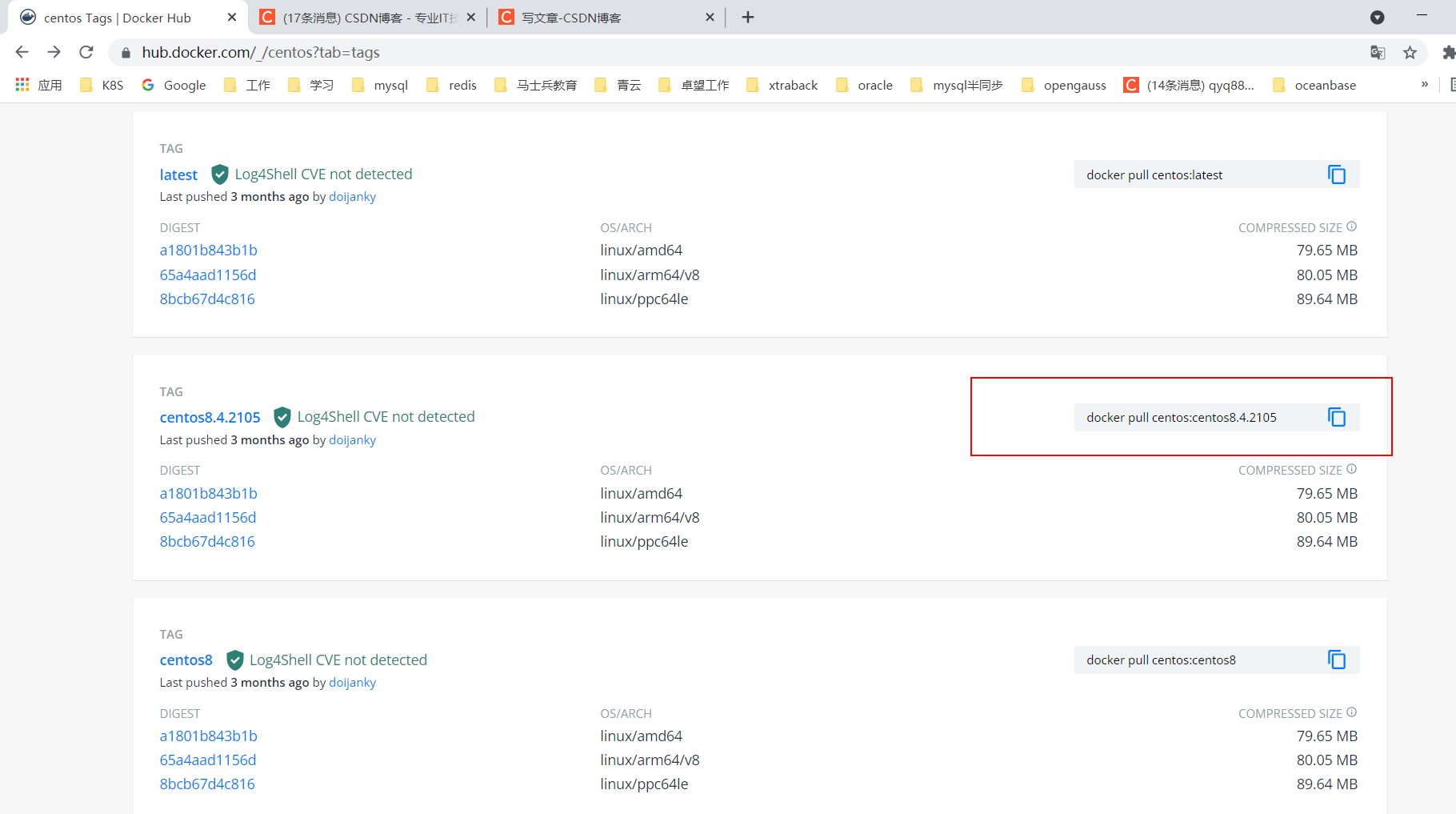Go back using the back arrow

click(22, 52)
